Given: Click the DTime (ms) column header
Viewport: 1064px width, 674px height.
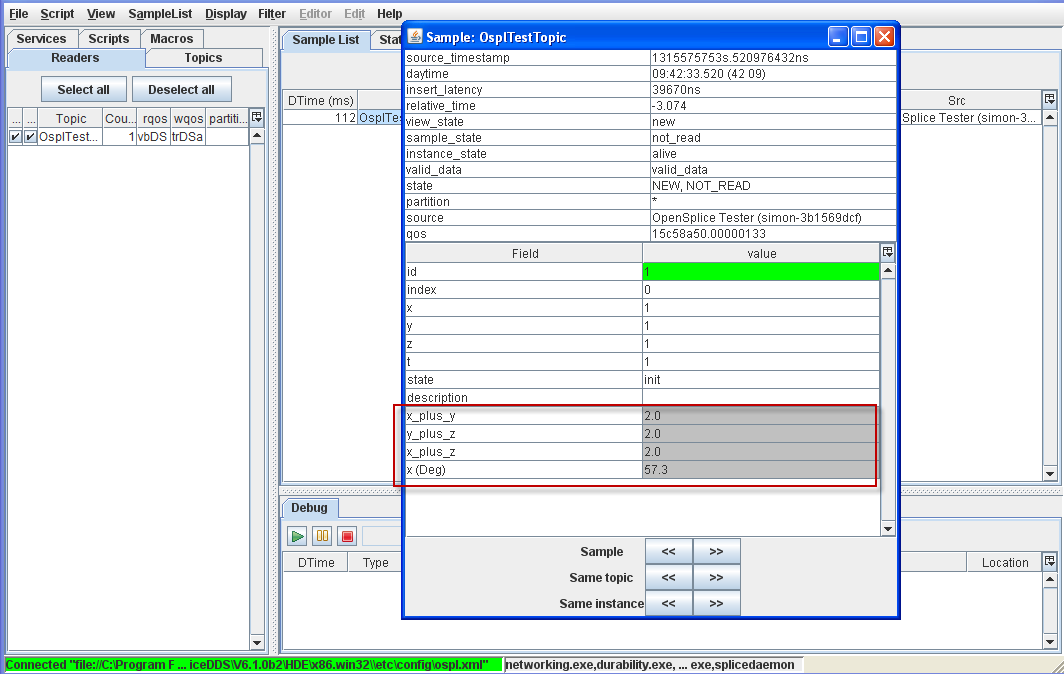Looking at the screenshot, I should [320, 100].
